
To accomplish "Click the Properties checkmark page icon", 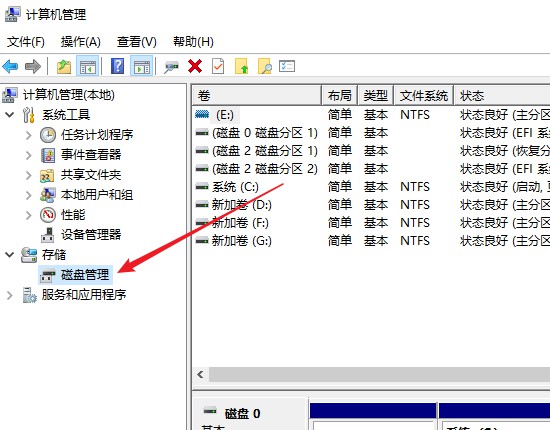I will (218, 66).
